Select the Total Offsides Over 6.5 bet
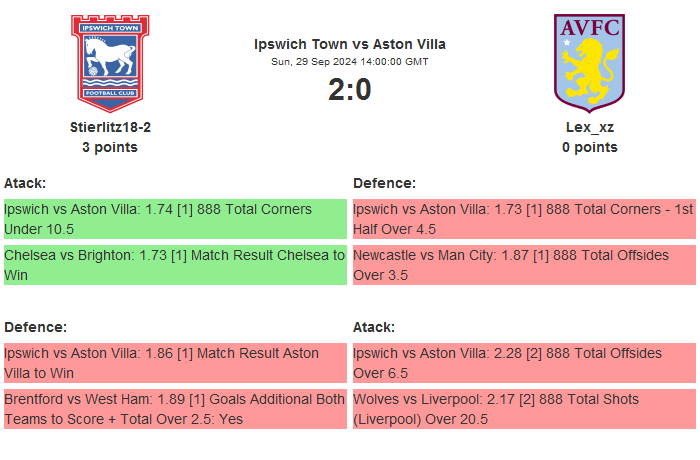 [523, 363]
